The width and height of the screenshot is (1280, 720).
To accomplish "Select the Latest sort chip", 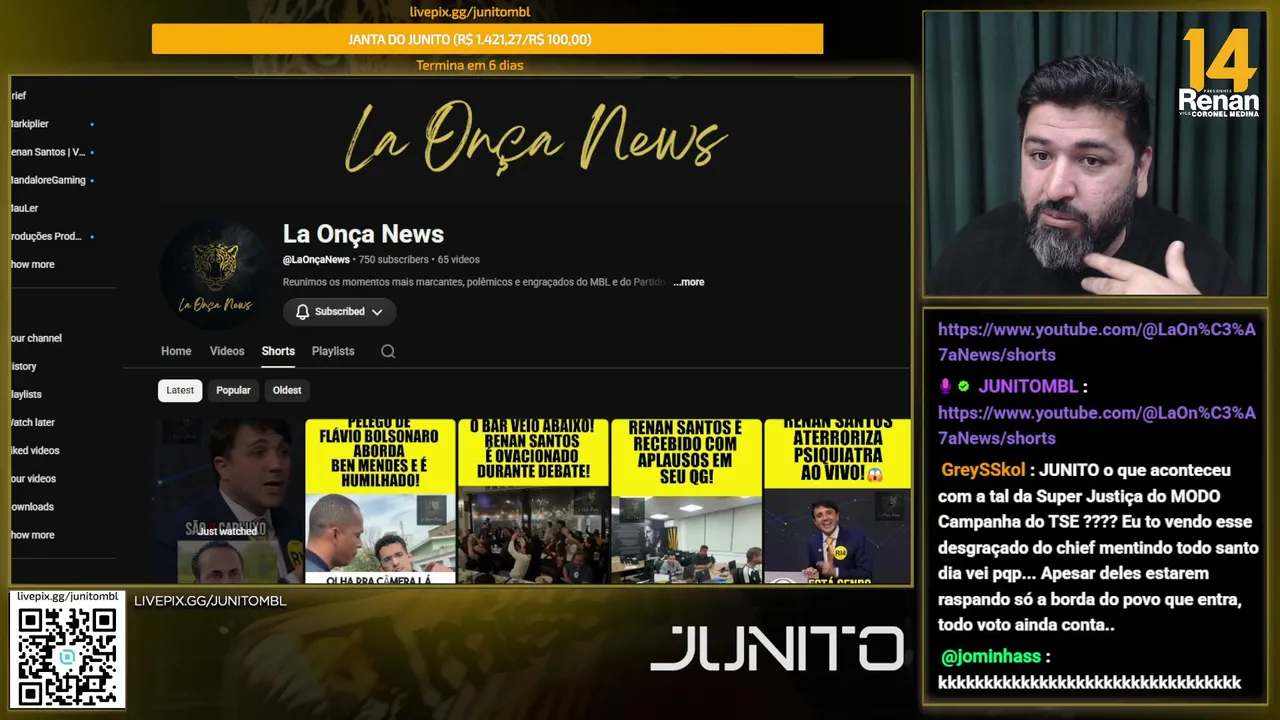I will click(x=180, y=390).
